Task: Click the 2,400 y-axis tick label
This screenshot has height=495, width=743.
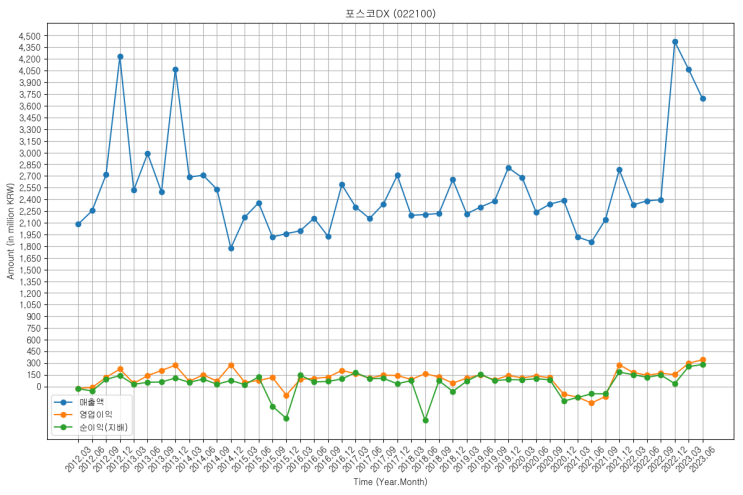Action: pos(29,199)
